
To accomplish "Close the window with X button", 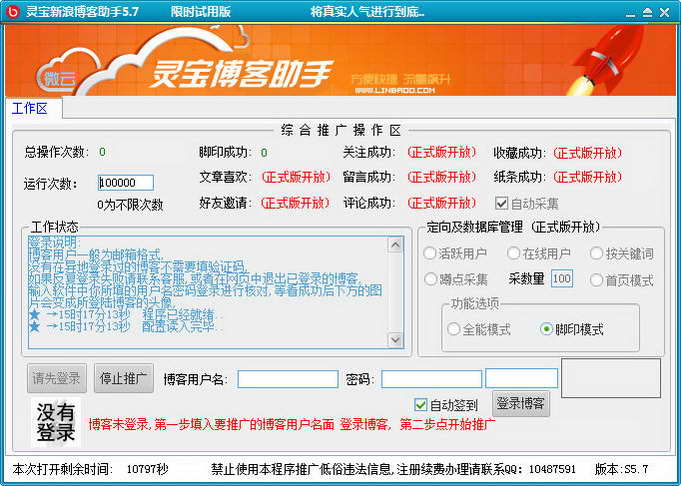I will point(664,12).
